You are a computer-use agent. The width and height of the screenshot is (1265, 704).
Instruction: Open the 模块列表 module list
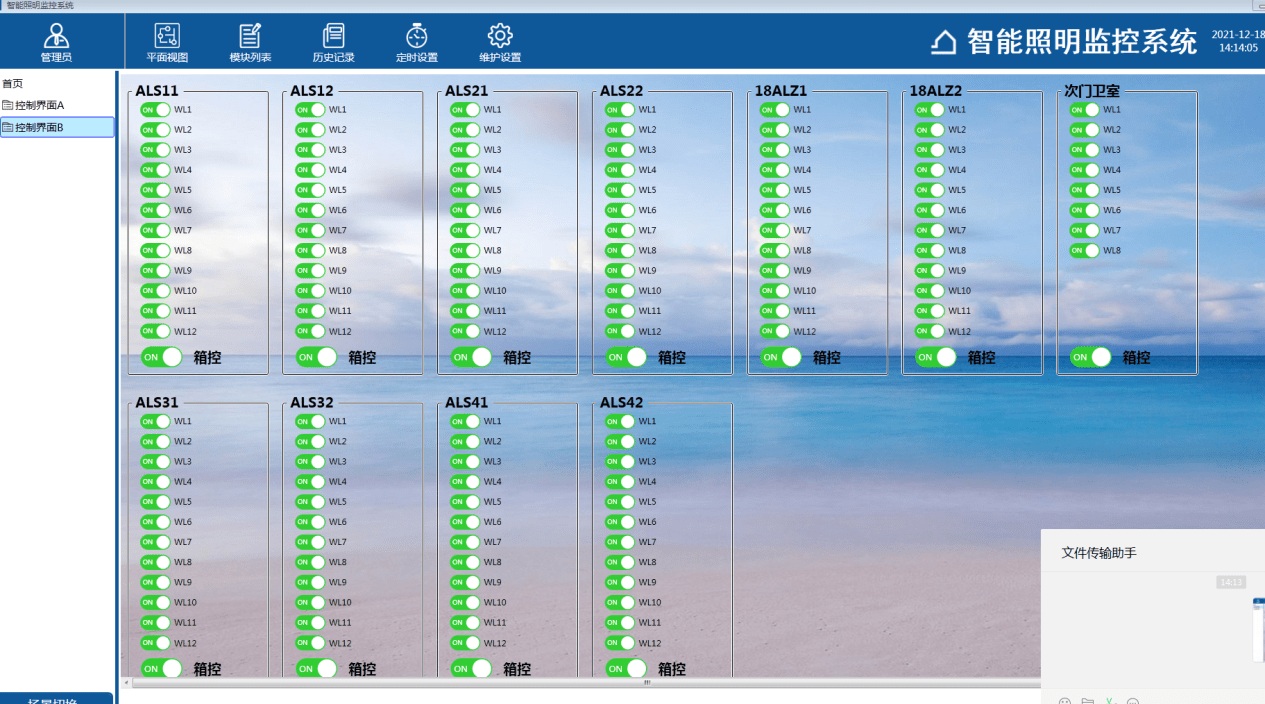pos(250,37)
